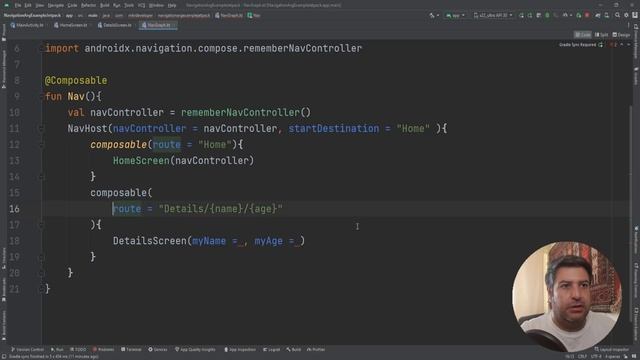
Task: Open the Run tool window at bottom
Action: 57,350
